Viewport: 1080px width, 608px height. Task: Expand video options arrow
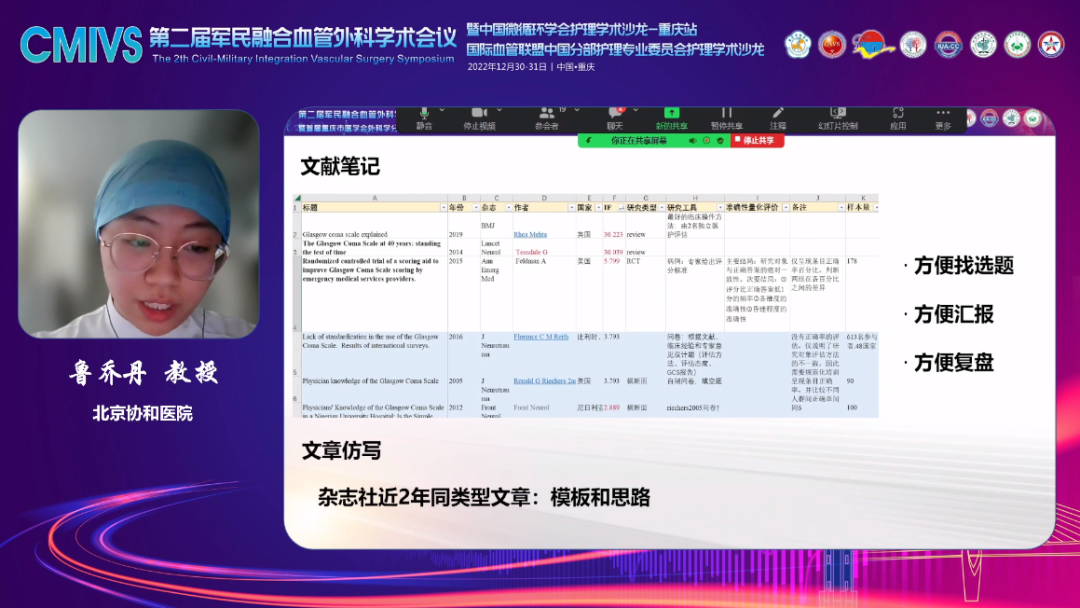[499, 110]
